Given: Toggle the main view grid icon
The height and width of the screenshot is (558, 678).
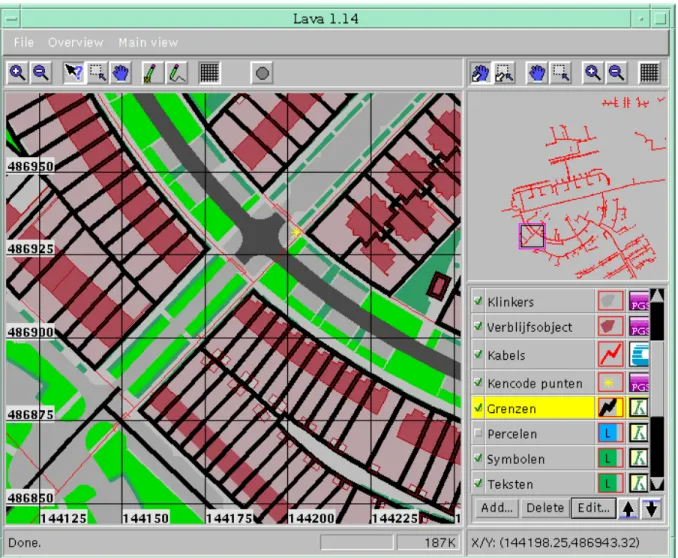Looking at the screenshot, I should coord(209,73).
